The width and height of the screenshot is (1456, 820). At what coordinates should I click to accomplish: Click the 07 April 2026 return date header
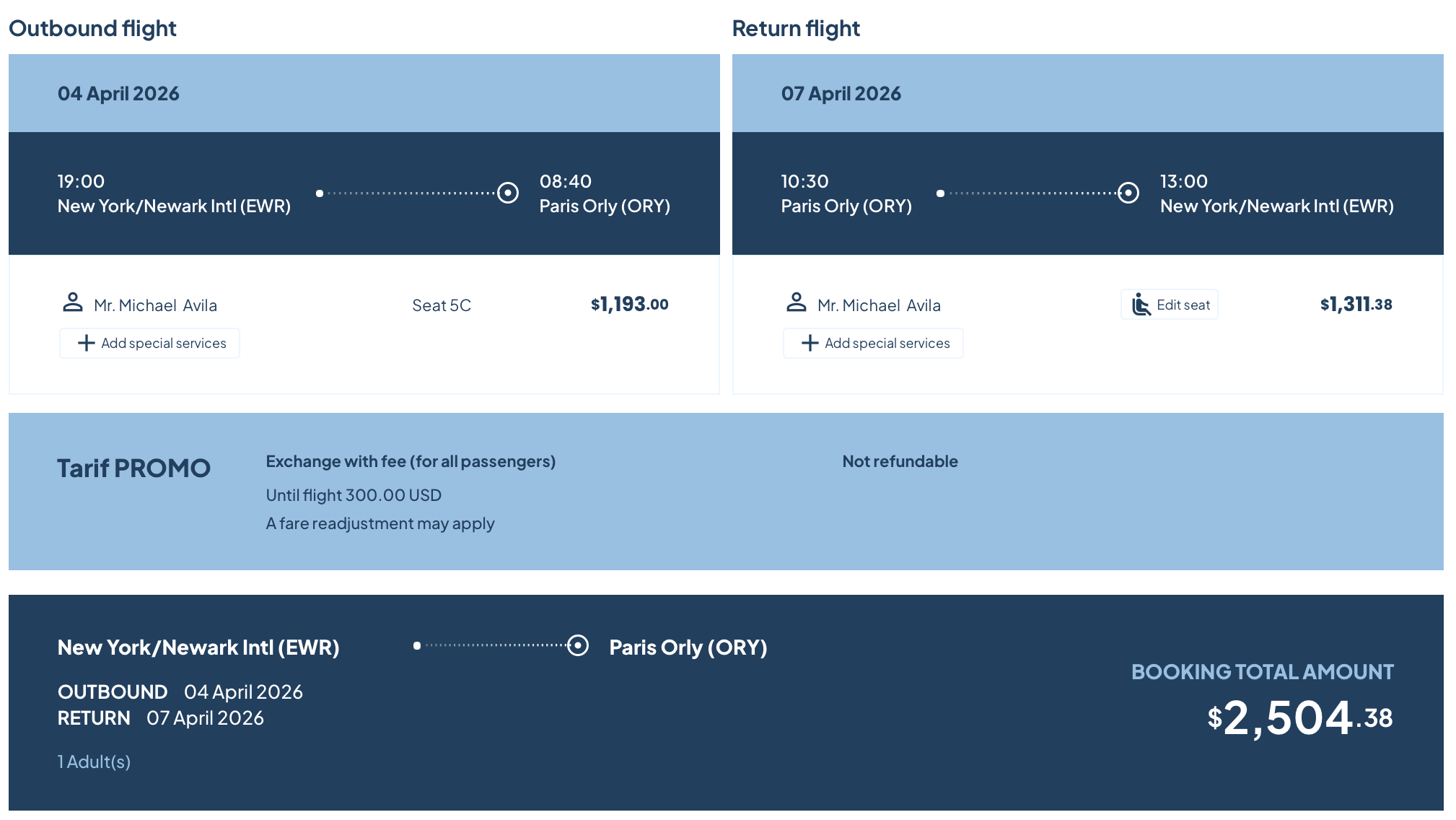tap(841, 94)
